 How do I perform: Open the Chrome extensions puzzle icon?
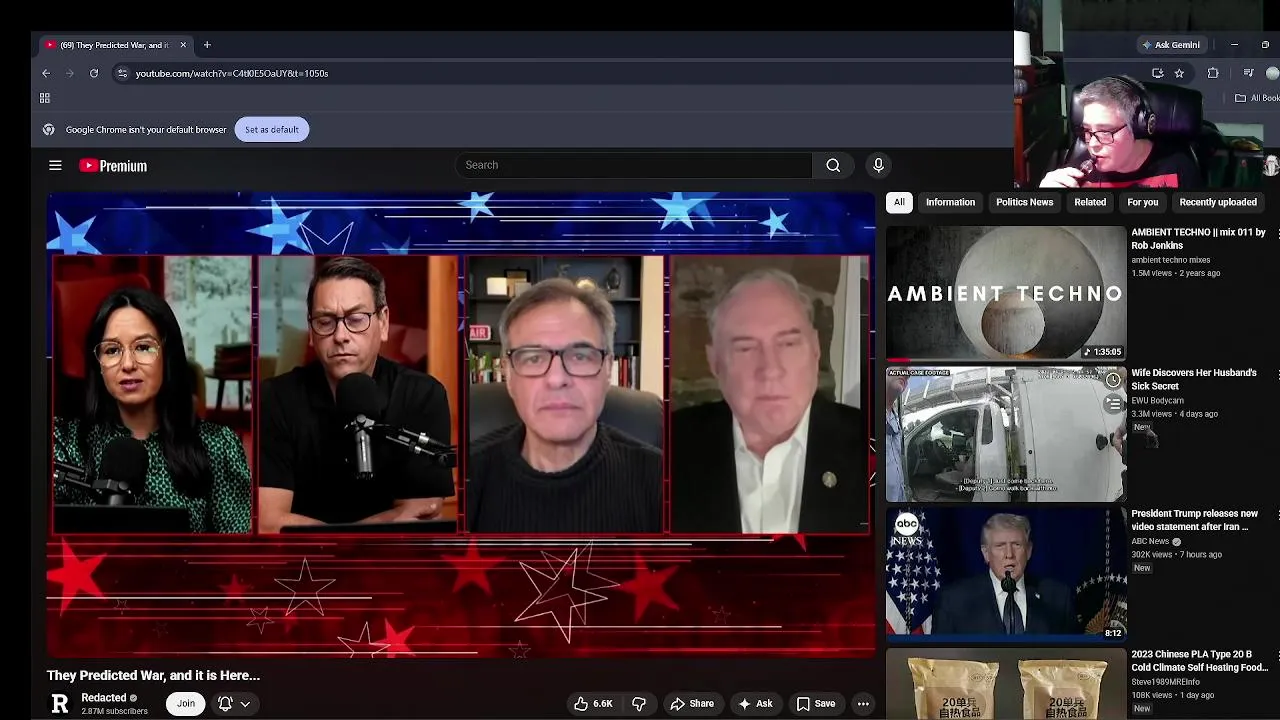point(1213,73)
